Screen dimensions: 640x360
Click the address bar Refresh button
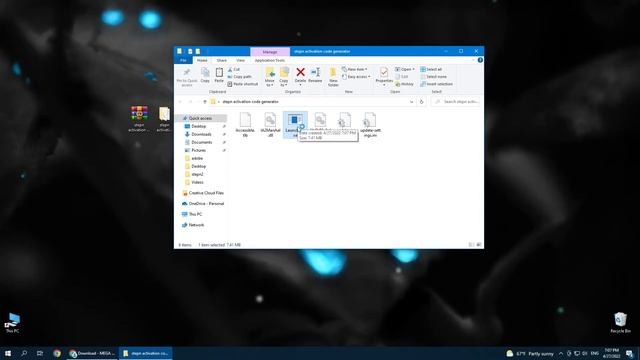[421, 102]
